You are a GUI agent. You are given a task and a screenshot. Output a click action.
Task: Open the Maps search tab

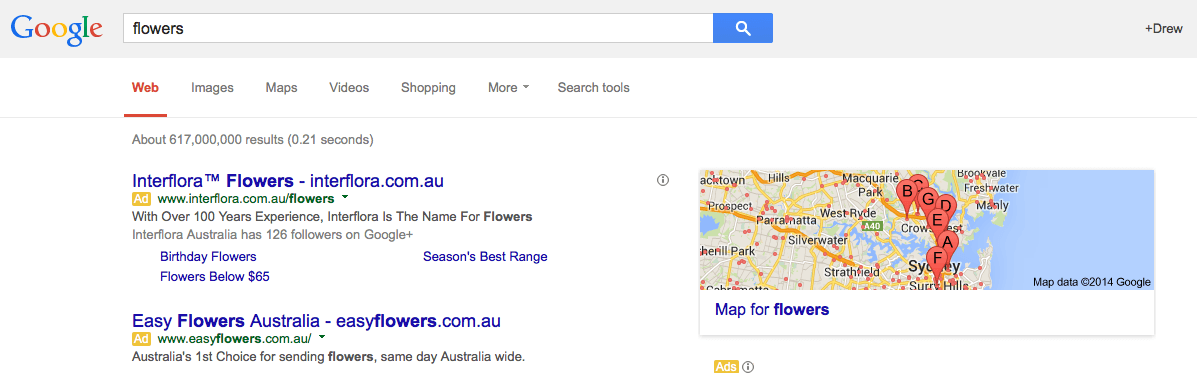(x=282, y=88)
